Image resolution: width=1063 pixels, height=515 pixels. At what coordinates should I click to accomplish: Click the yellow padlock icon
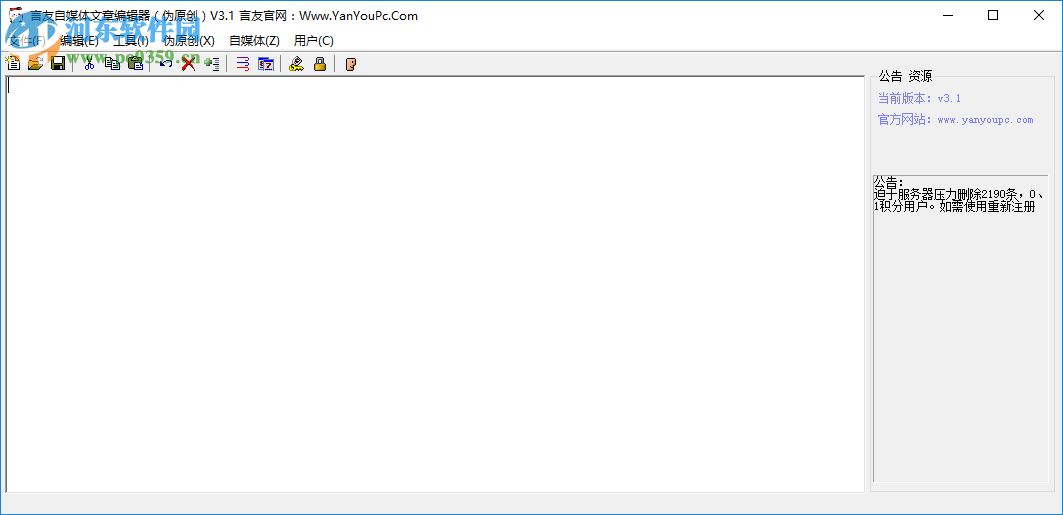[x=319, y=64]
